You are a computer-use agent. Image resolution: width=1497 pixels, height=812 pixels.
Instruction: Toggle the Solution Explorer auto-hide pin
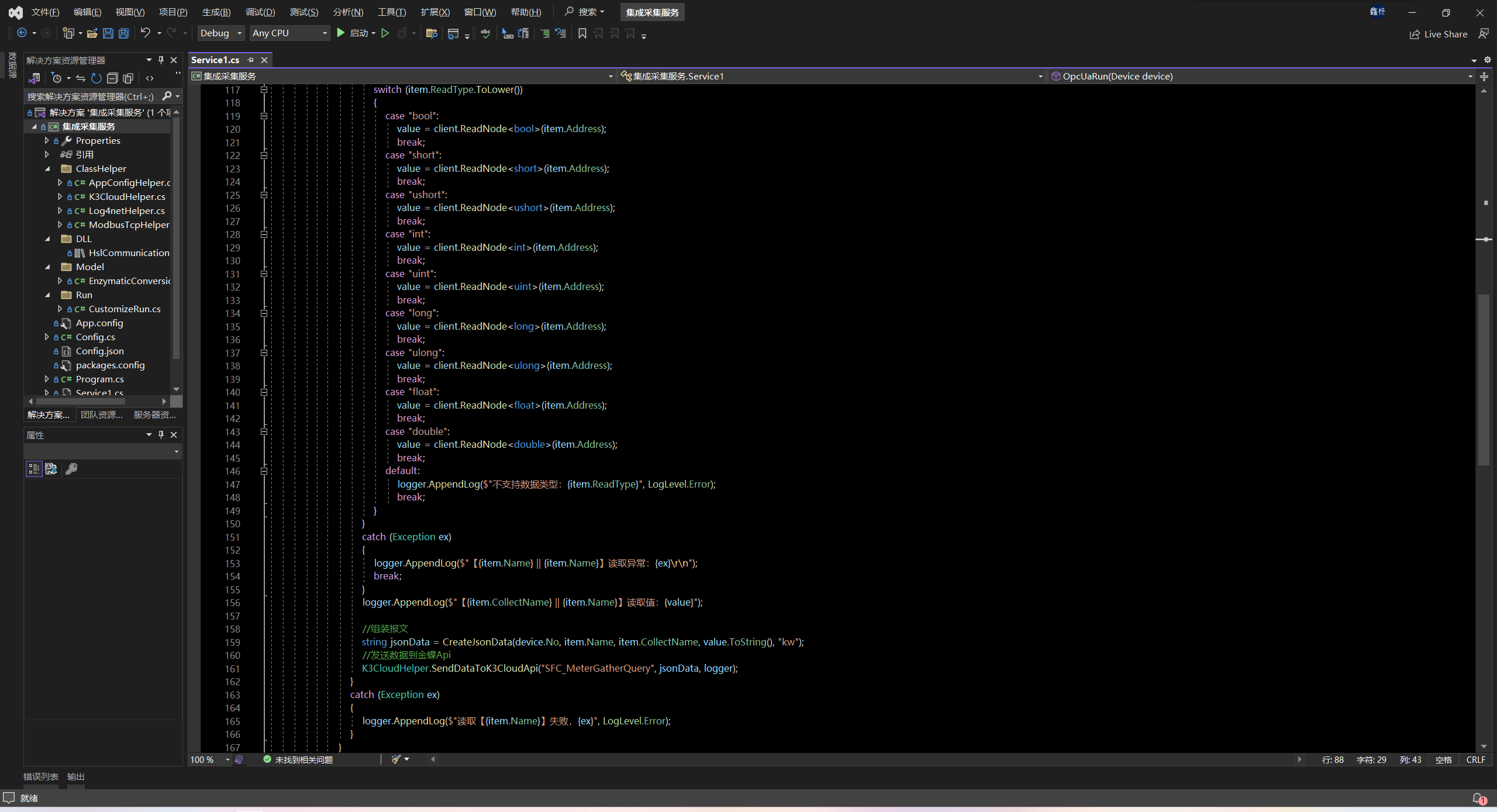161,60
